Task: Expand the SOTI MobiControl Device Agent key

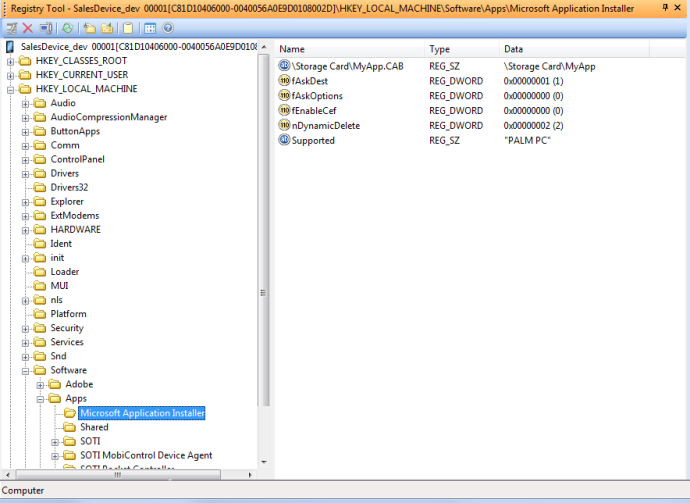Action: point(55,456)
